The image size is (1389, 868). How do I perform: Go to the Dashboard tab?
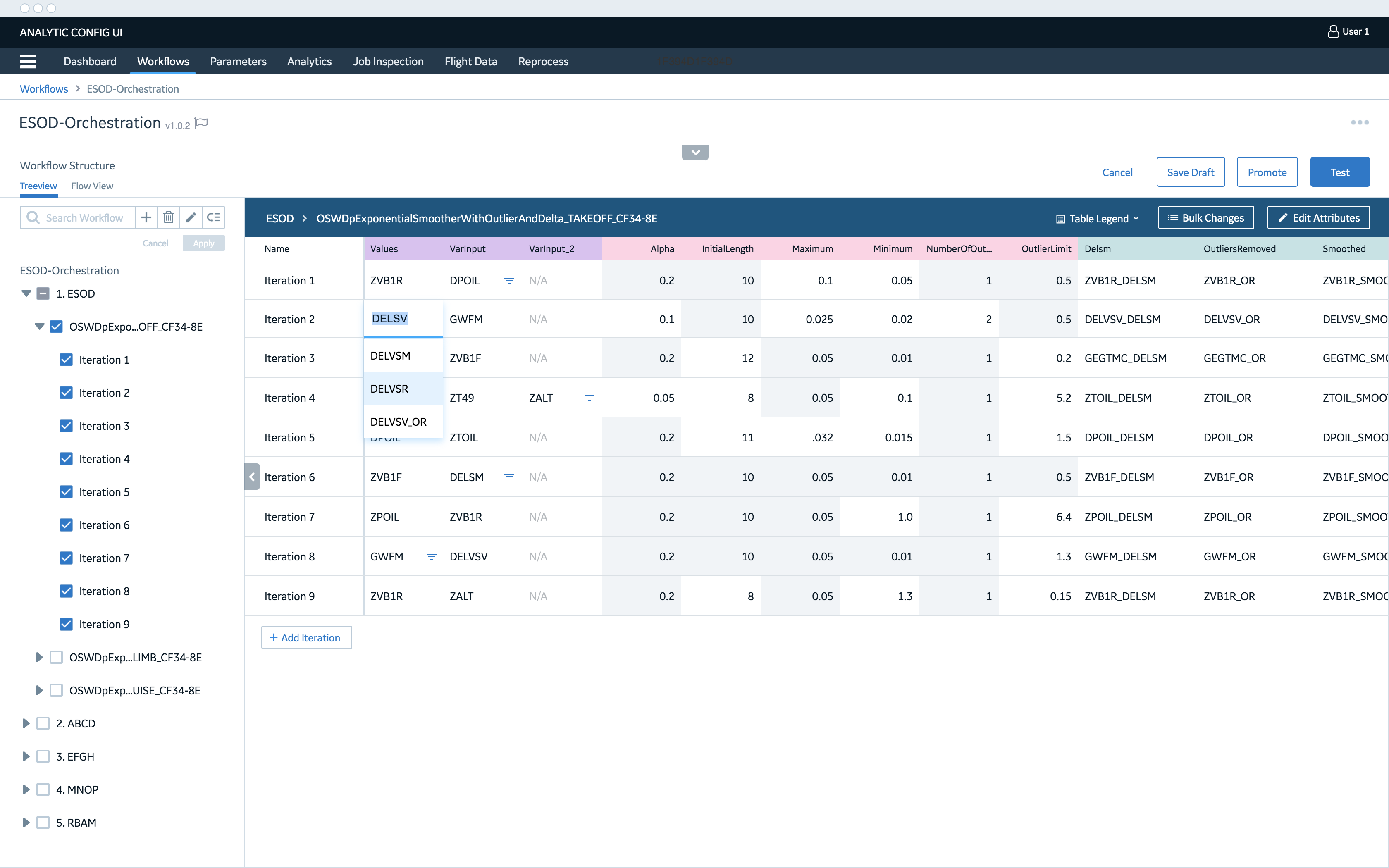tap(90, 62)
